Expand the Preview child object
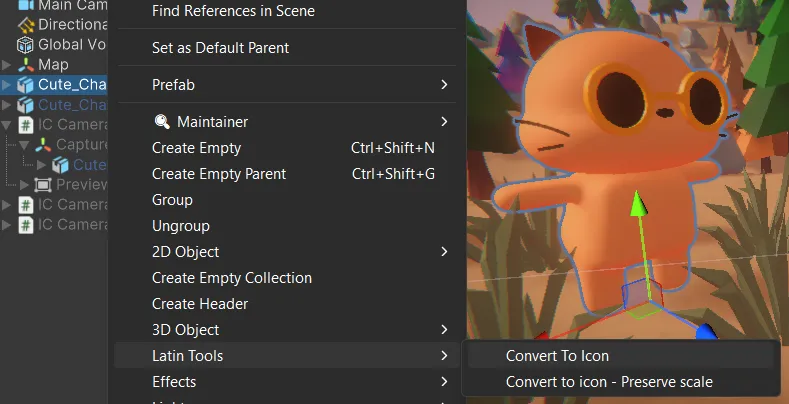Screen dimensions: 789x404 [24, 185]
